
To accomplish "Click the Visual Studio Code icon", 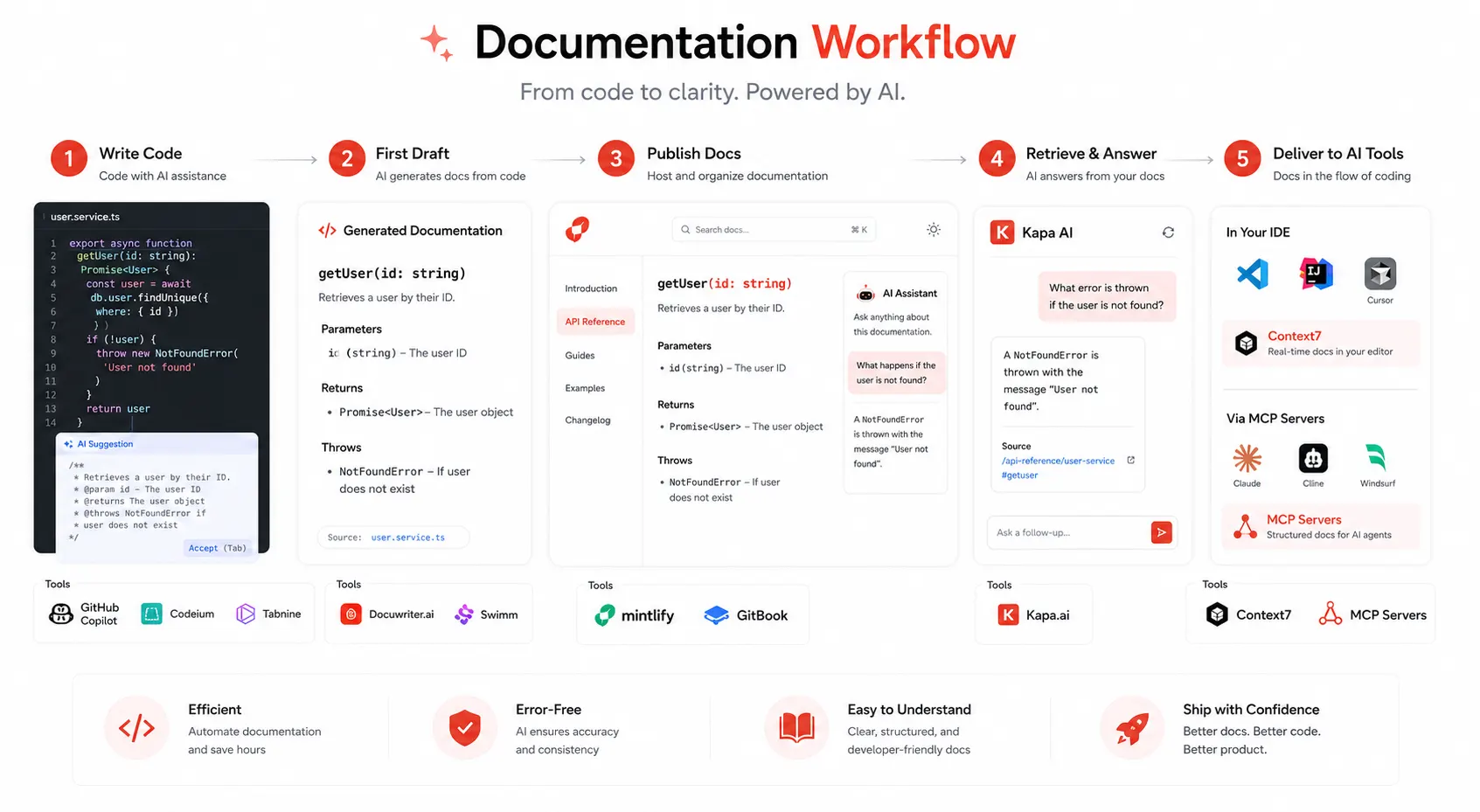I will point(1253,274).
